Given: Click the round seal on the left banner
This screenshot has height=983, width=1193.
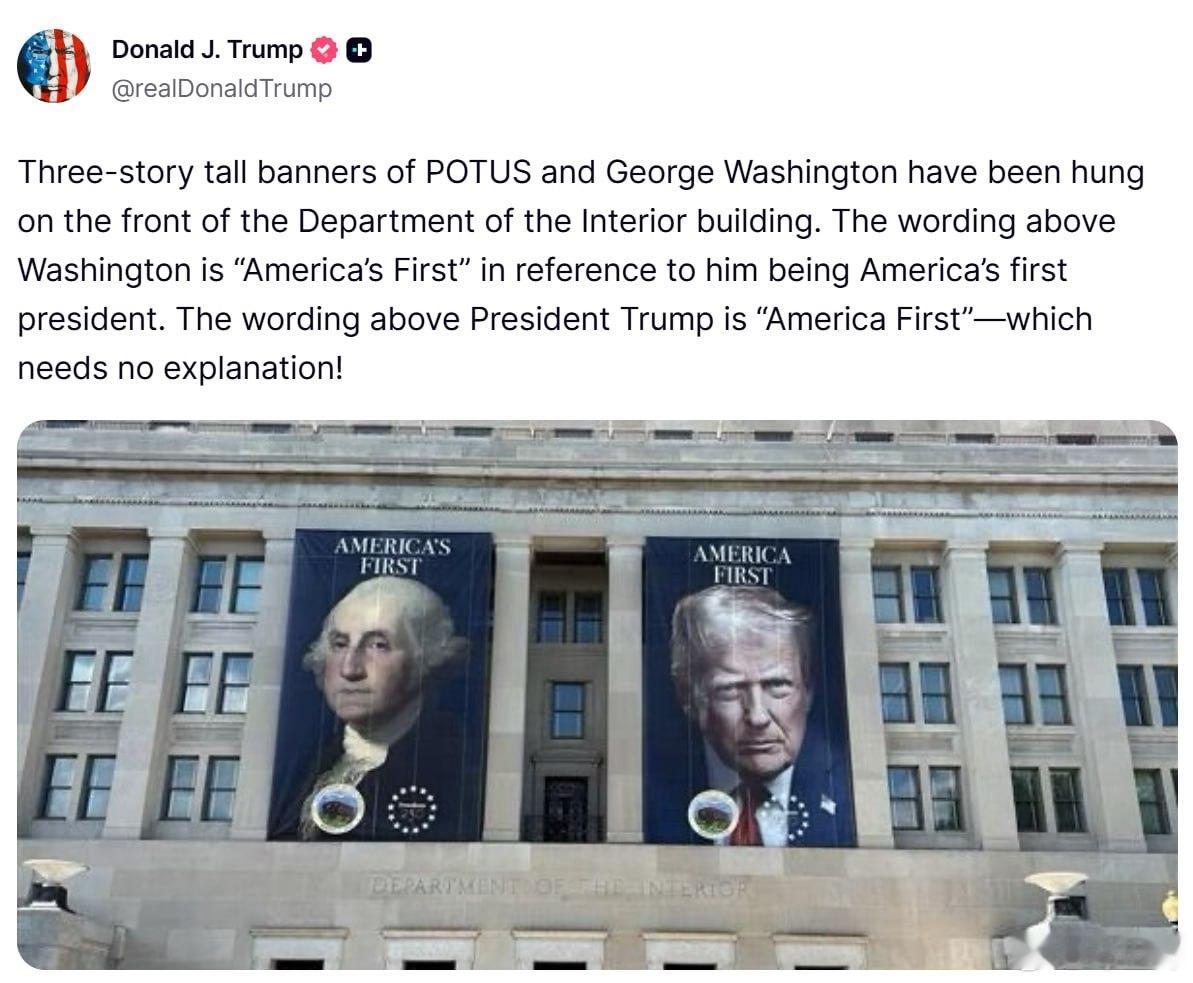Looking at the screenshot, I should pyautogui.click(x=338, y=810).
